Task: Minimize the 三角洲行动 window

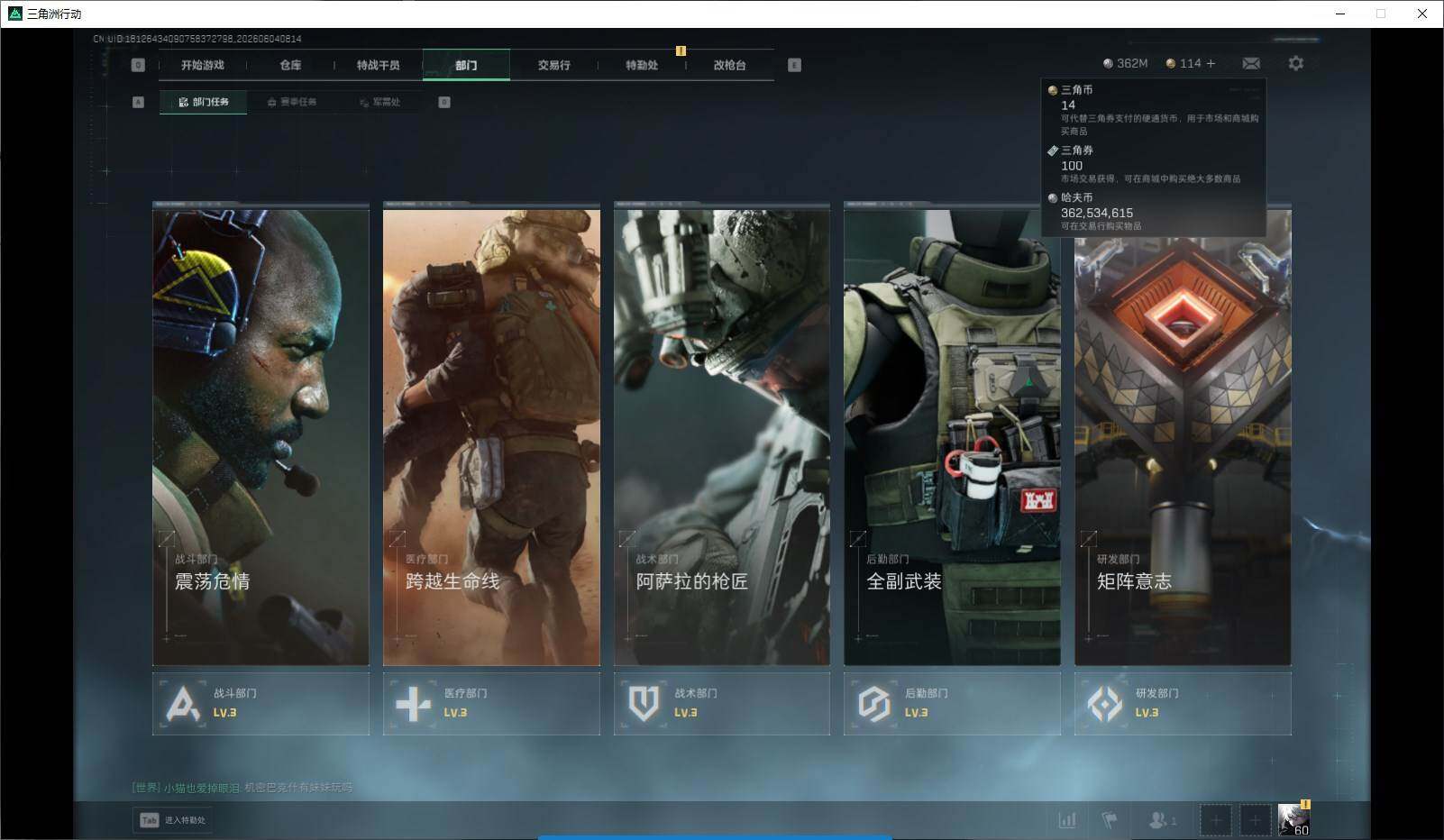Action: pyautogui.click(x=1340, y=14)
